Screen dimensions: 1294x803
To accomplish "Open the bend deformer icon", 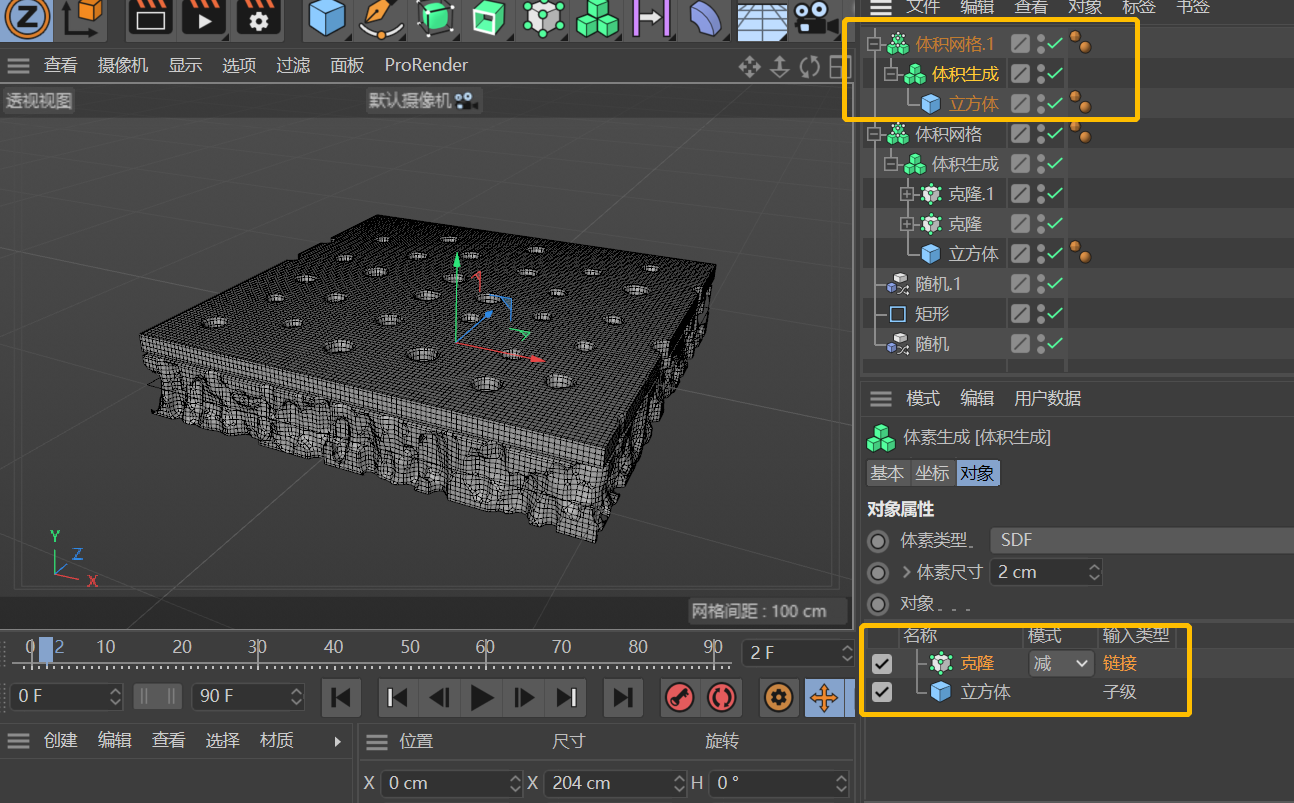I will coord(707,18).
